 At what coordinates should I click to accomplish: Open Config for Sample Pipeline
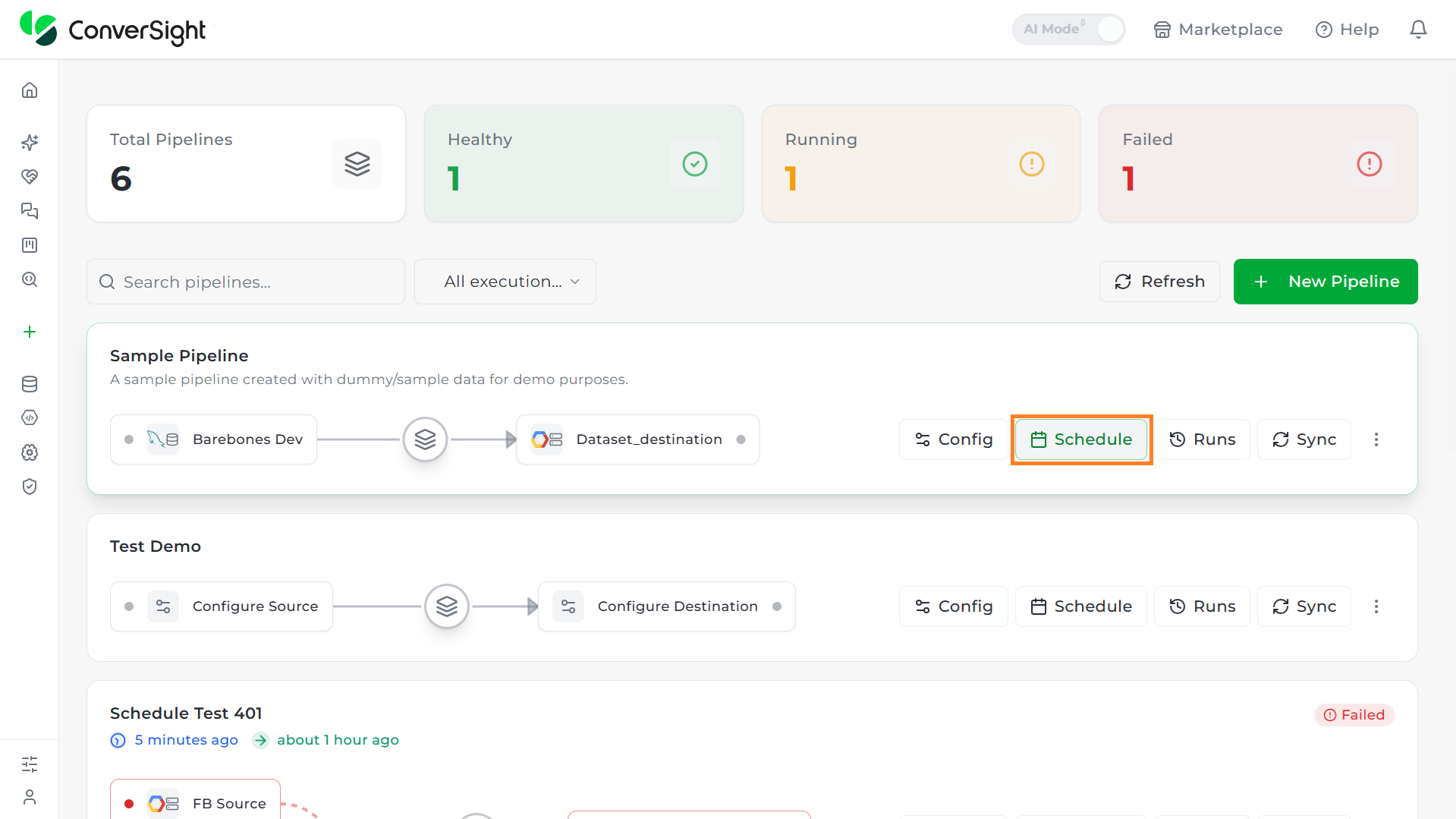pyautogui.click(x=954, y=439)
